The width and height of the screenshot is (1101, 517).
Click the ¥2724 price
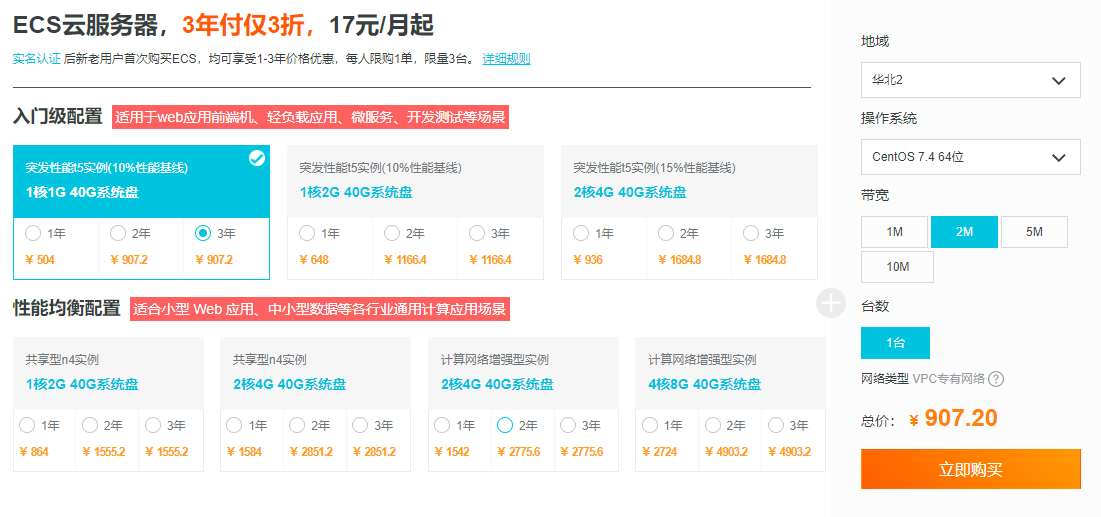coord(660,452)
